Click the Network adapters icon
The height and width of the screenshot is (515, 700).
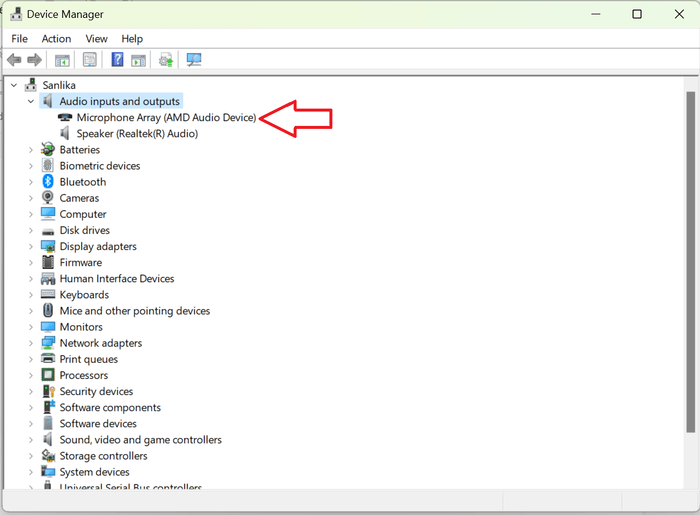48,343
